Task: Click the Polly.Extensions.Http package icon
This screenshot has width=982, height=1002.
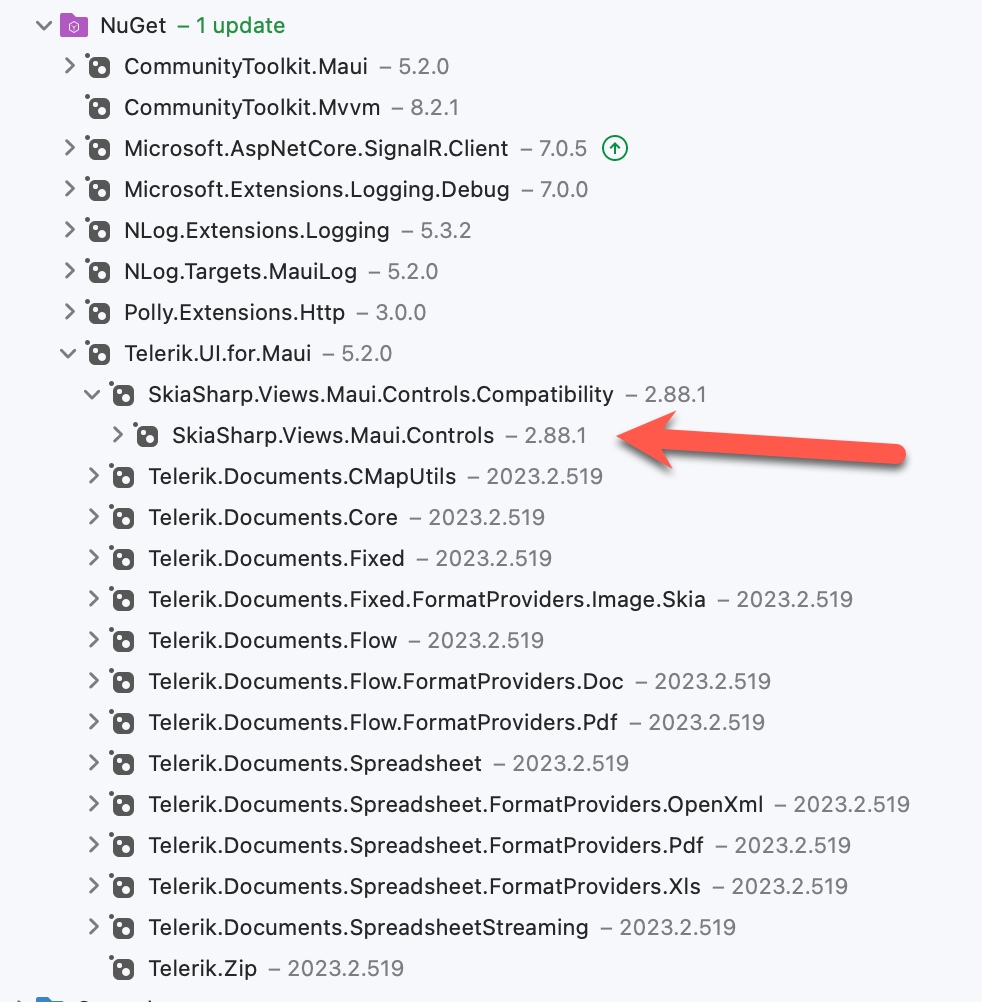Action: [x=98, y=313]
